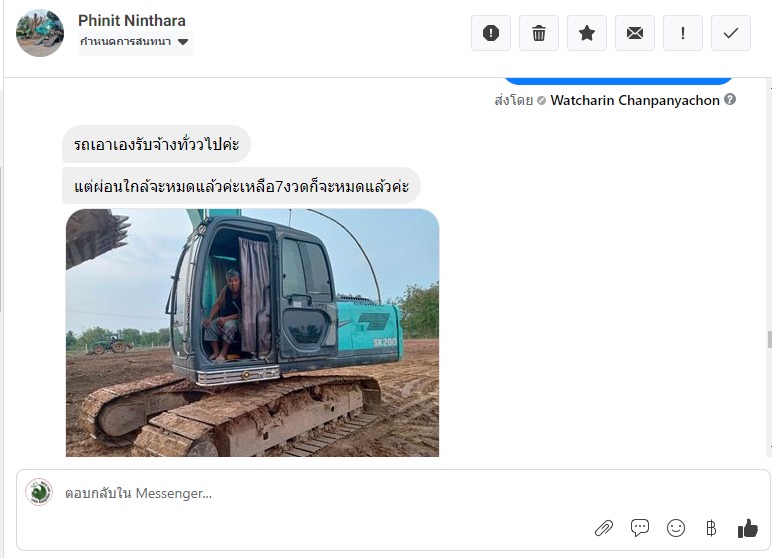Mark conversation unread with envelope icon
Viewport: 772px width, 558px height.
click(x=635, y=33)
